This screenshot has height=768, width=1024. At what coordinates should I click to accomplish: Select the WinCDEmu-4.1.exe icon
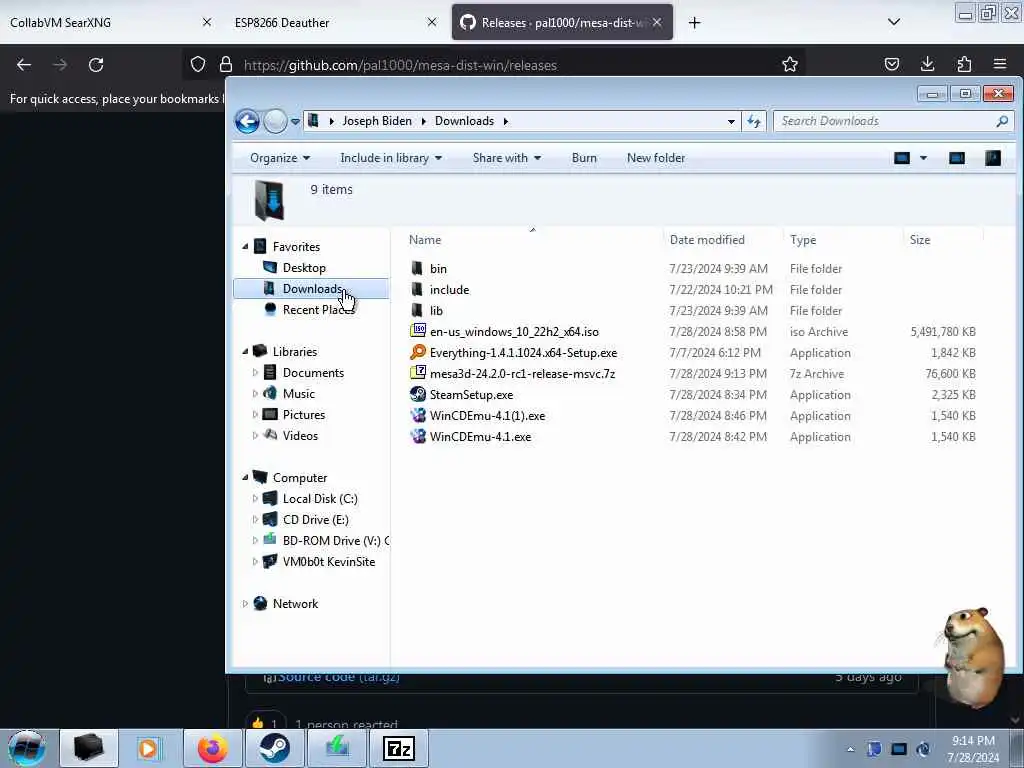[x=418, y=436]
